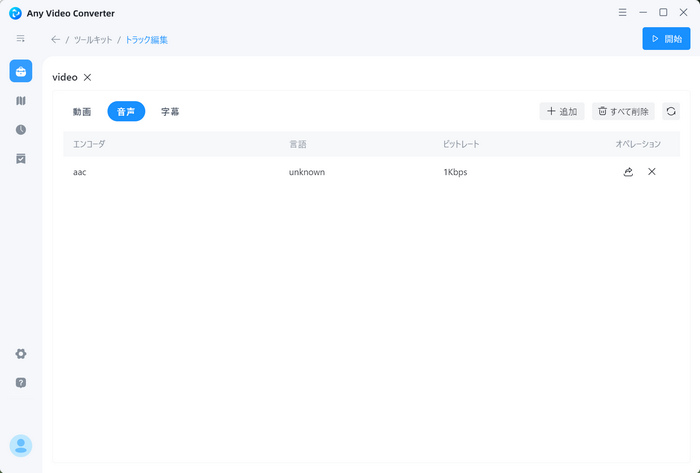Click the 言語 column header
The width and height of the screenshot is (700, 473).
pyautogui.click(x=298, y=144)
